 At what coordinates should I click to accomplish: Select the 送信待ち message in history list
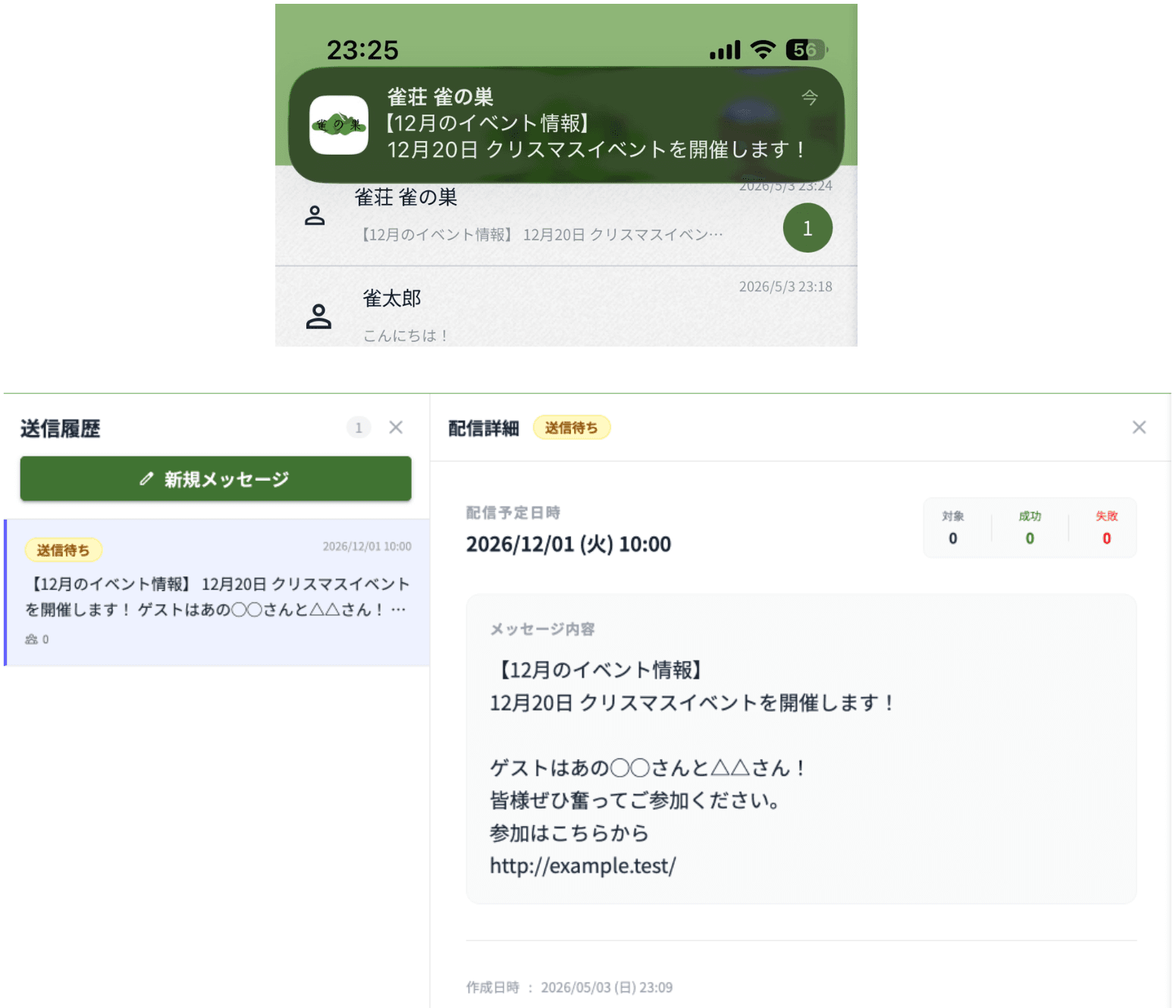point(218,592)
